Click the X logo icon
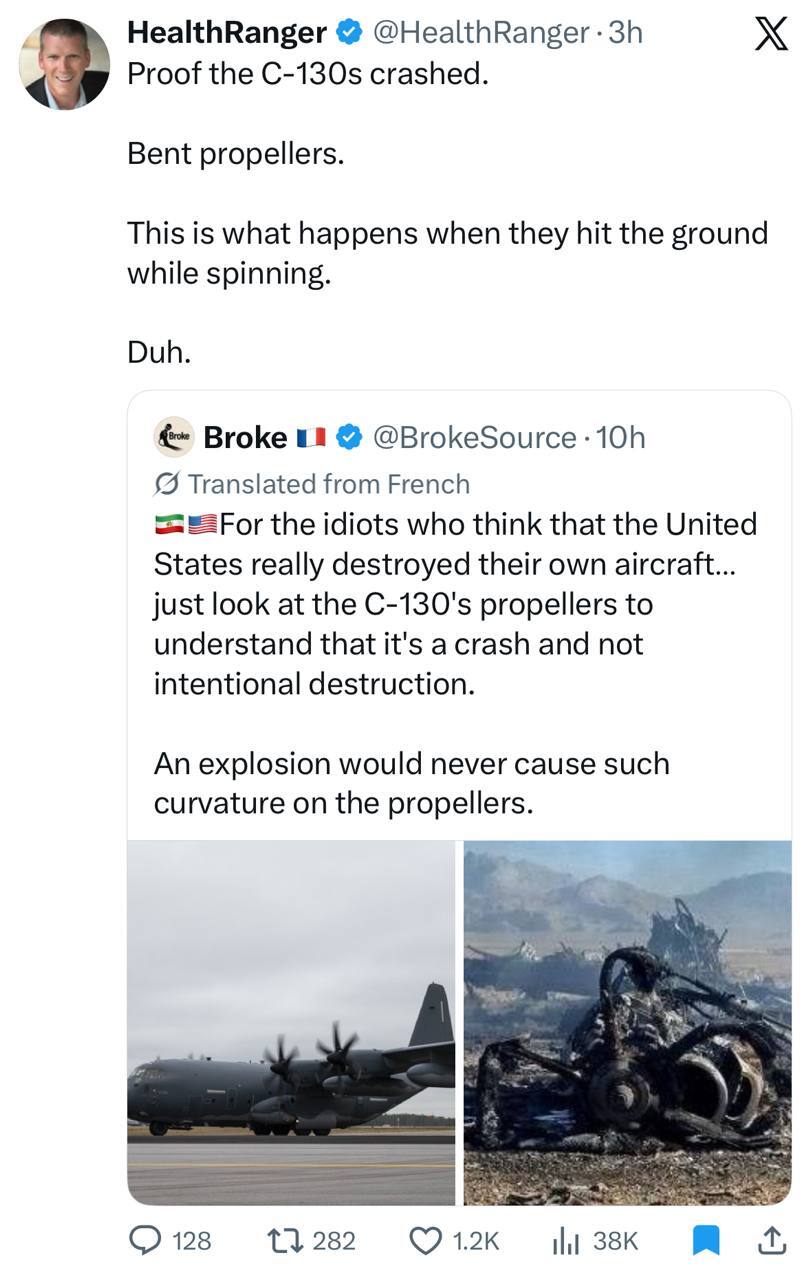The height and width of the screenshot is (1280, 811). pyautogui.click(x=767, y=36)
